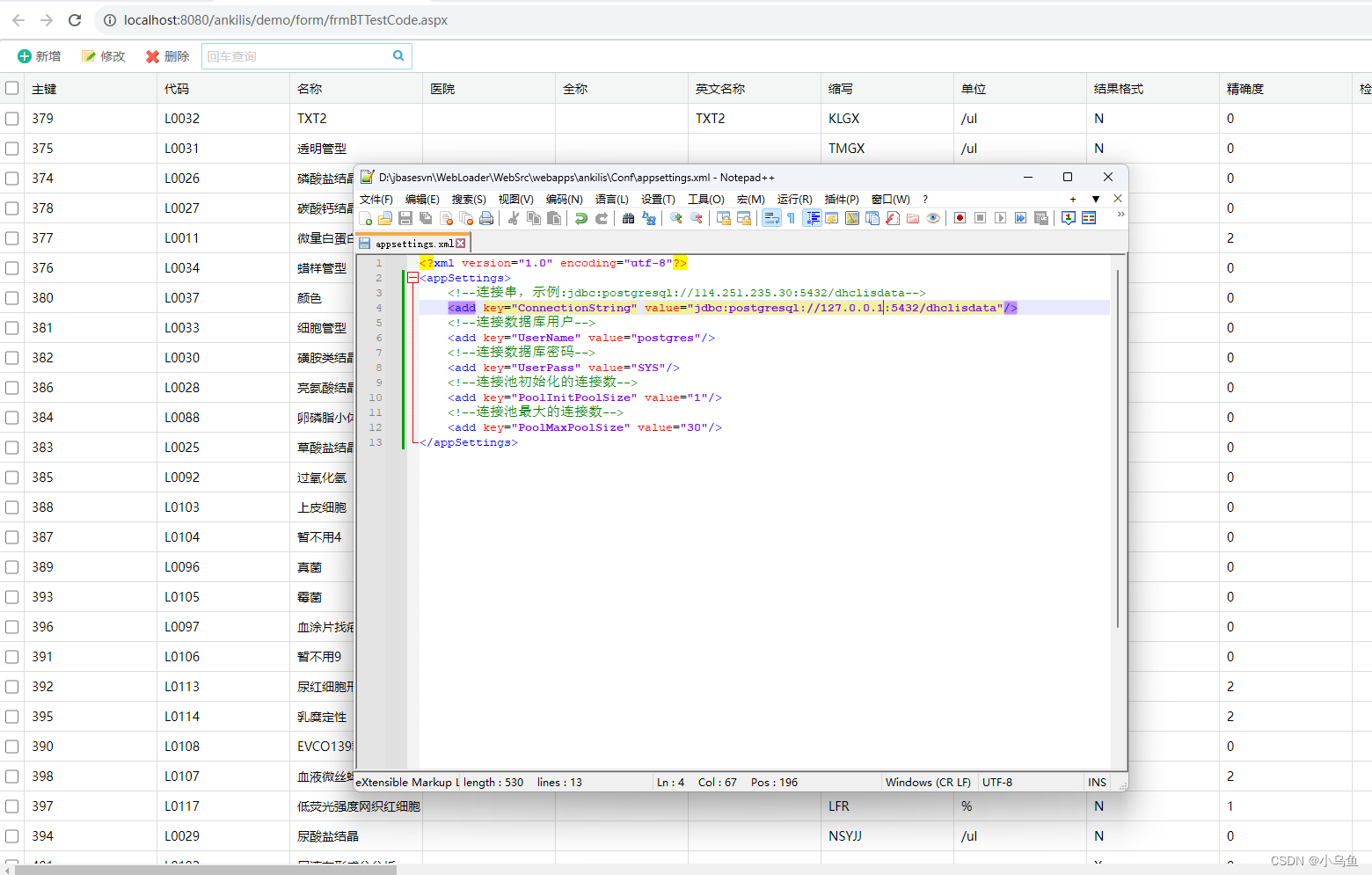1372x875 pixels.
Task: Click the Notepad++ vertical scrollbar
Action: click(x=1117, y=448)
